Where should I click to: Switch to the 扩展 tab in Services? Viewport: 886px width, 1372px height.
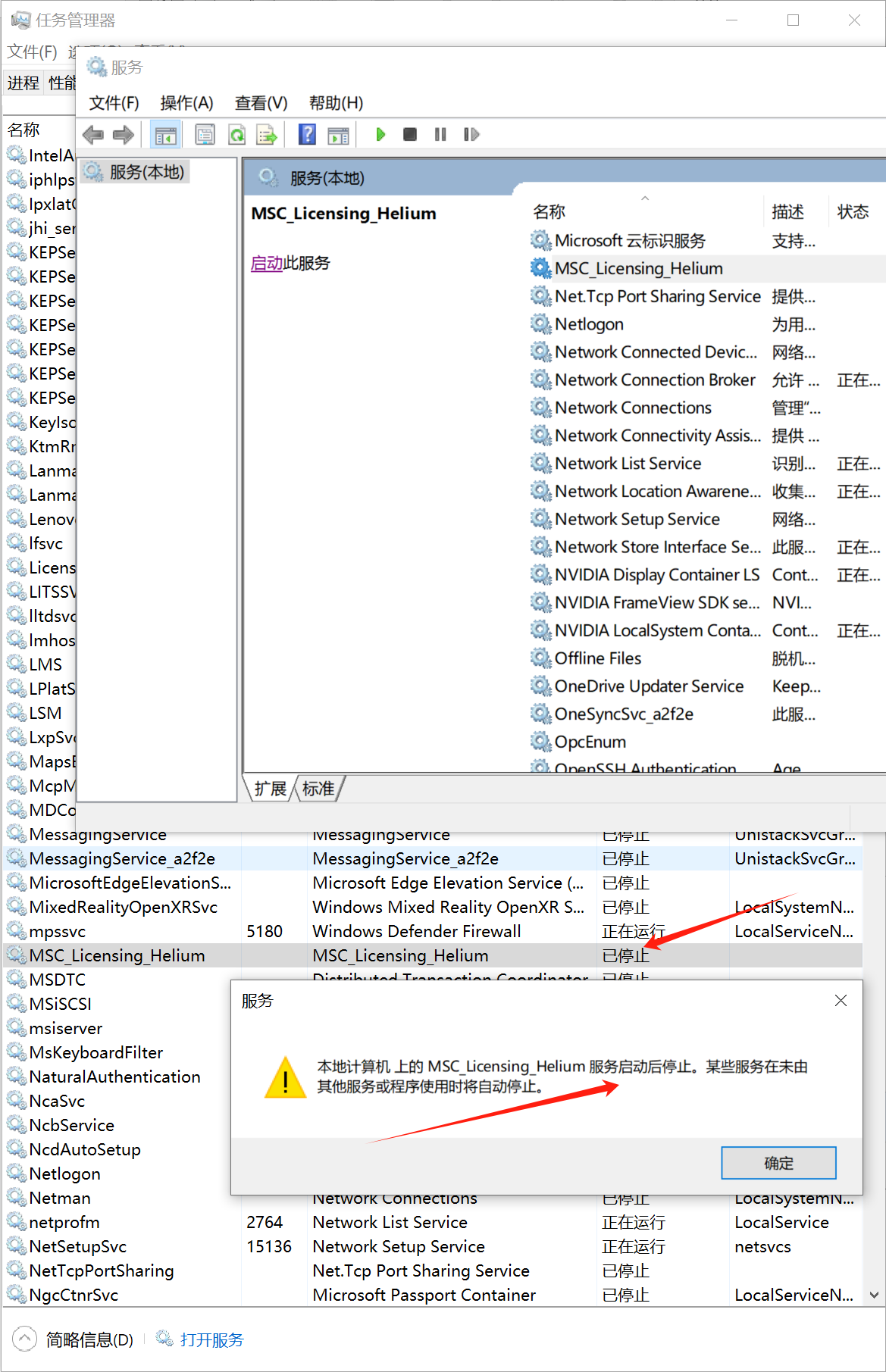click(x=271, y=789)
